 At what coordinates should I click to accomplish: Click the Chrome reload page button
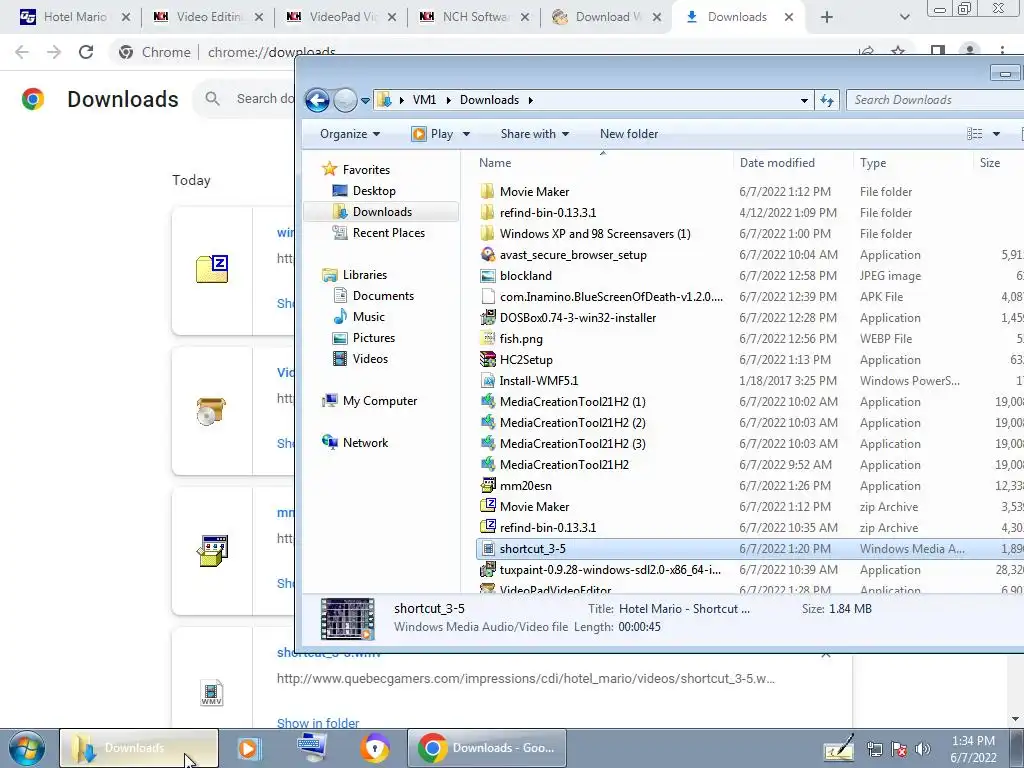pos(86,52)
